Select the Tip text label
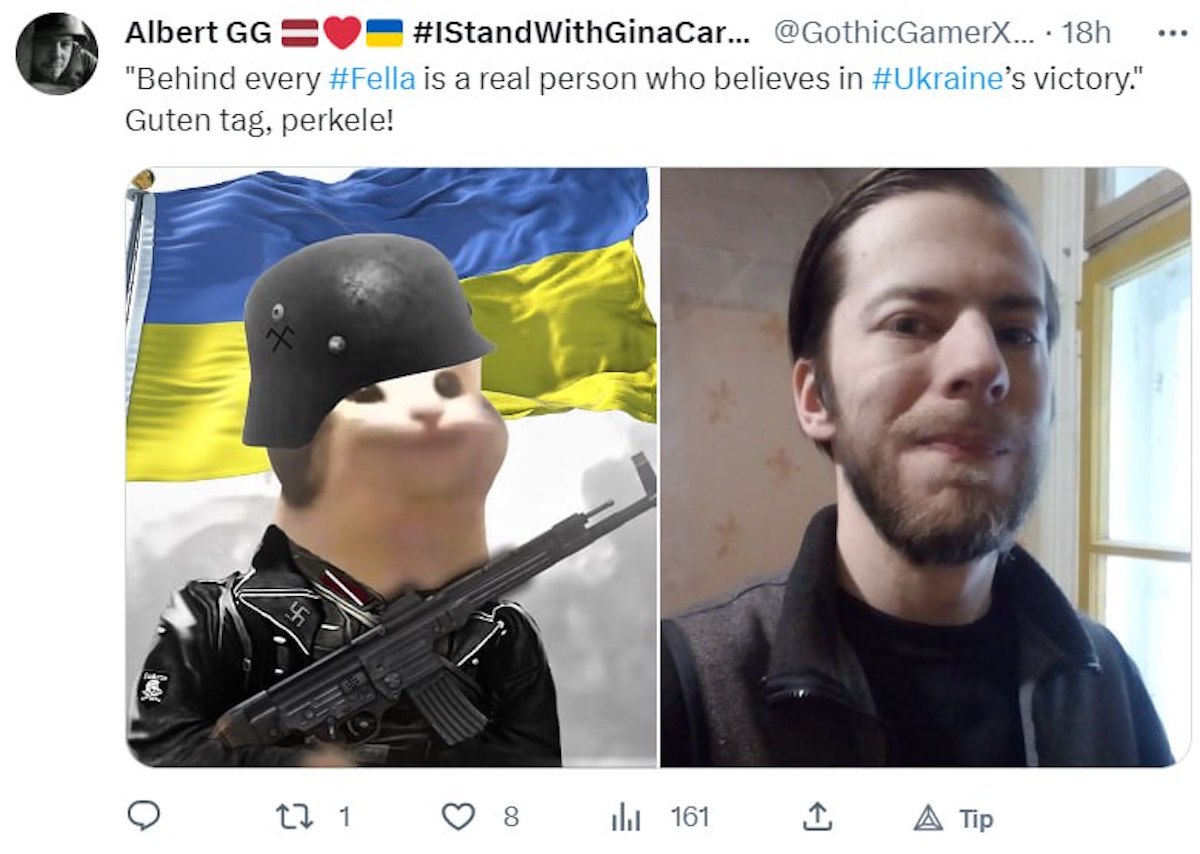Image resolution: width=1200 pixels, height=854 pixels. [x=977, y=819]
